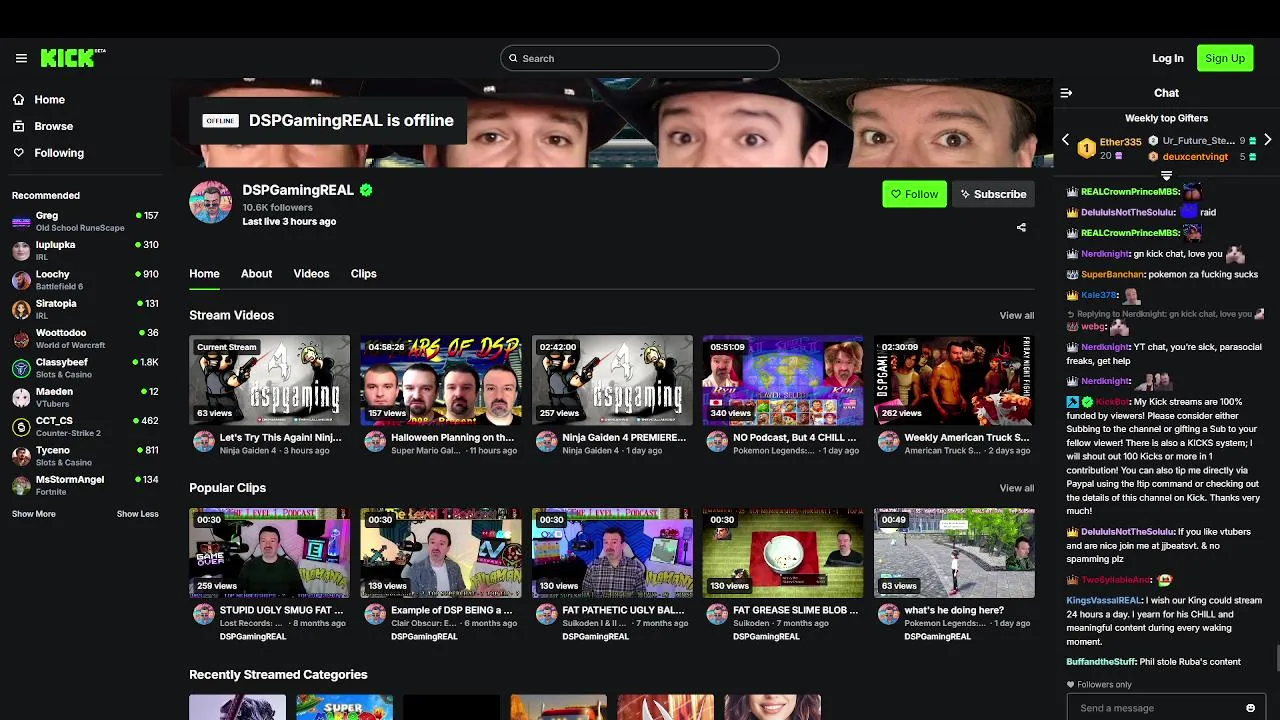Click the Browse sidebar icon
1280x720 pixels.
click(x=19, y=126)
